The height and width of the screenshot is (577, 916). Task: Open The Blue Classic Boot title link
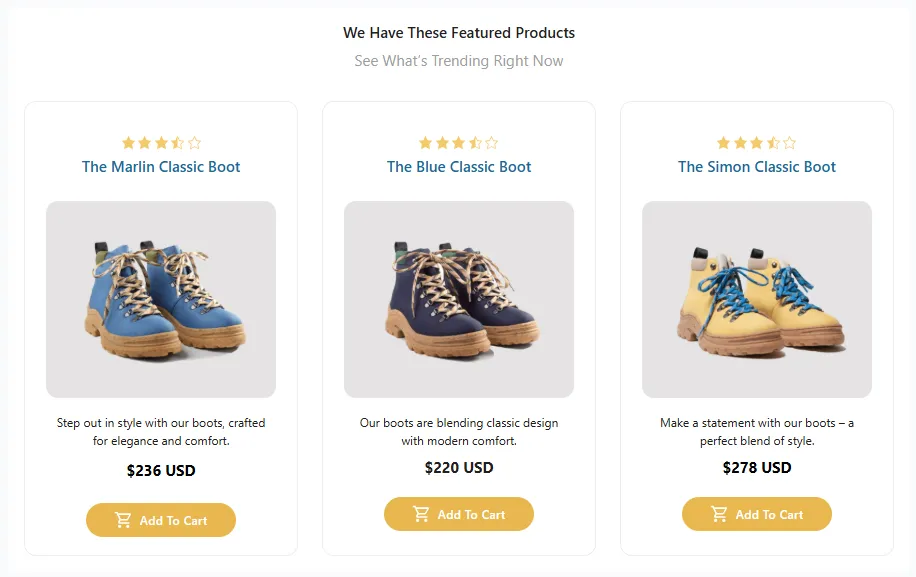tap(459, 167)
